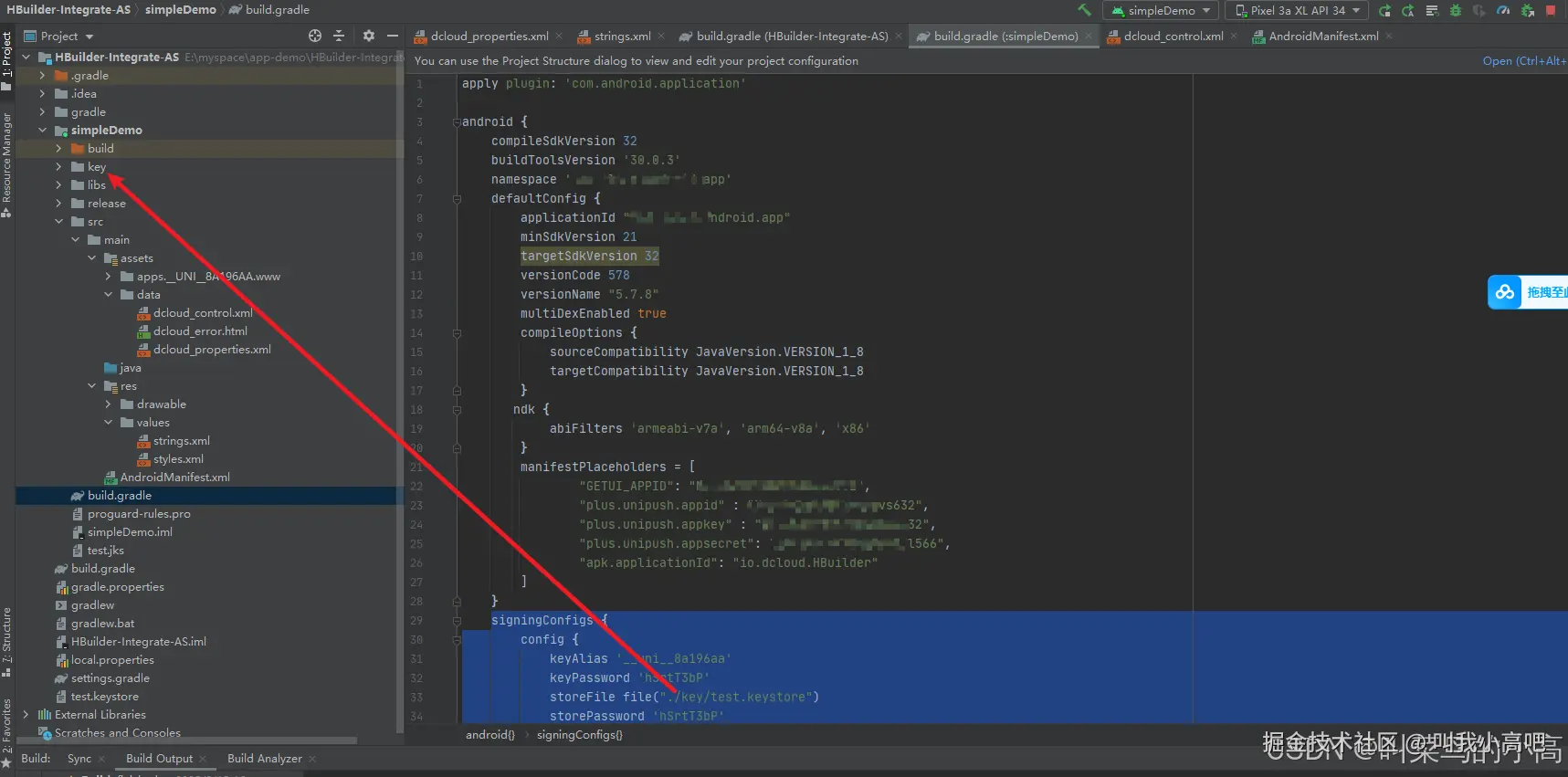Click Apply Code Changes icon

click(1431, 10)
